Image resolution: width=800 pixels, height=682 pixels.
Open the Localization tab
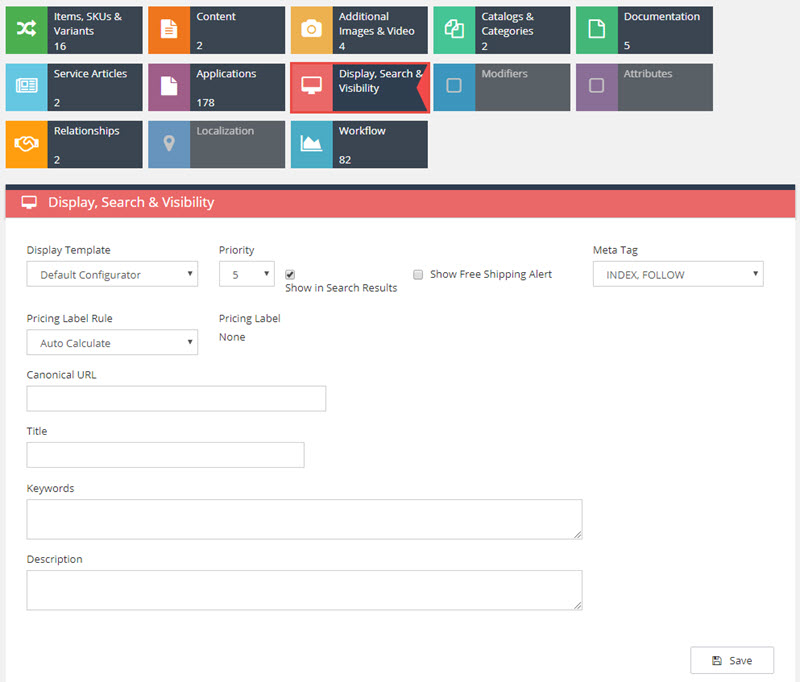216,144
